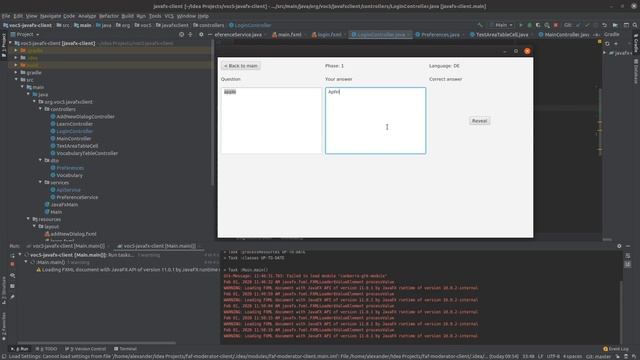
Task: Click the Locate target icon in Project panel
Action: pyautogui.click(x=182, y=35)
